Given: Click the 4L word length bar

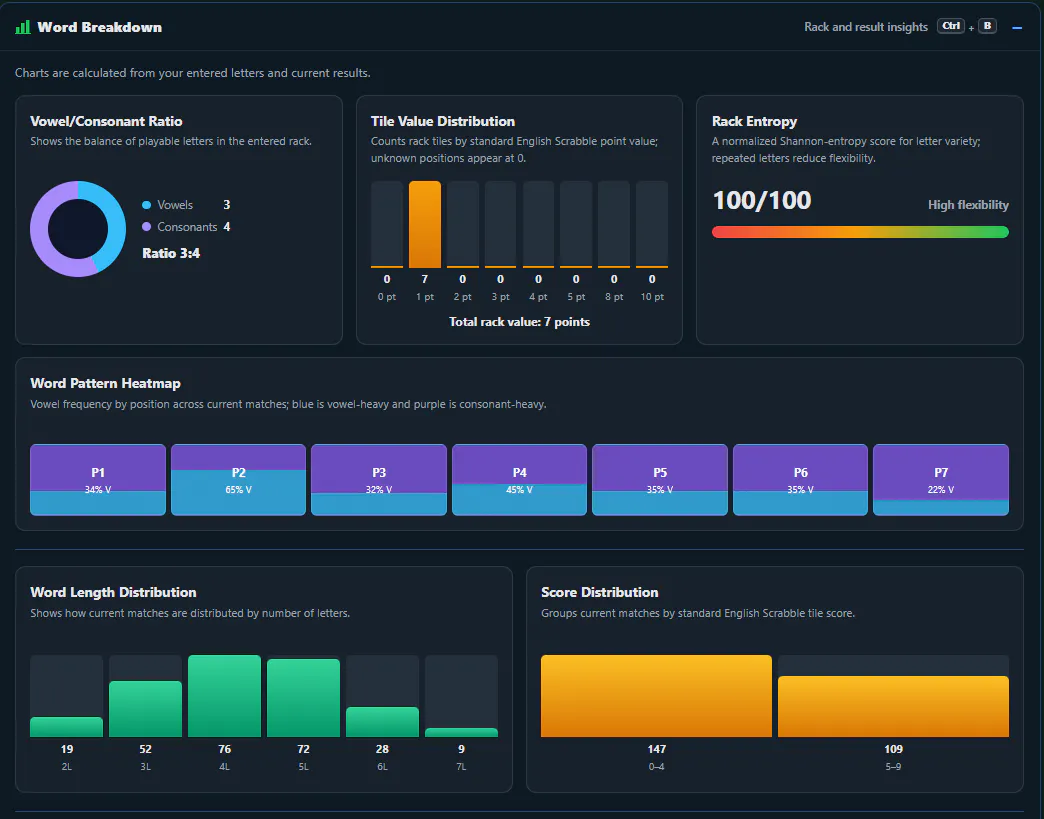Looking at the screenshot, I should click(x=224, y=696).
